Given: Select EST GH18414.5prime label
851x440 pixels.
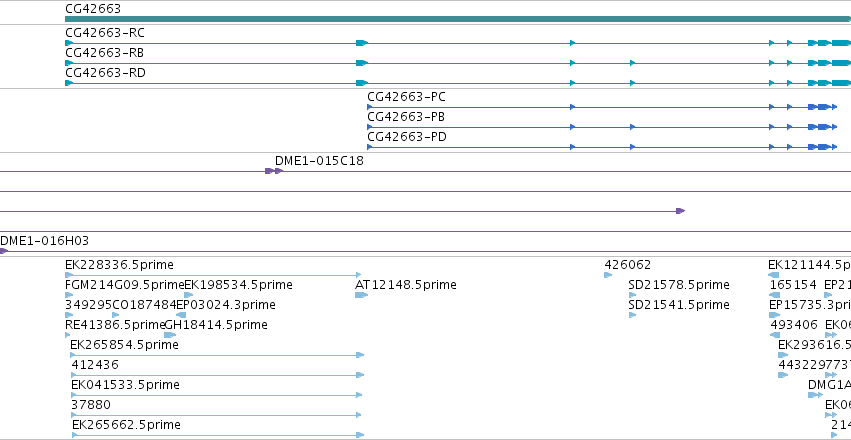Looking at the screenshot, I should point(216,325).
